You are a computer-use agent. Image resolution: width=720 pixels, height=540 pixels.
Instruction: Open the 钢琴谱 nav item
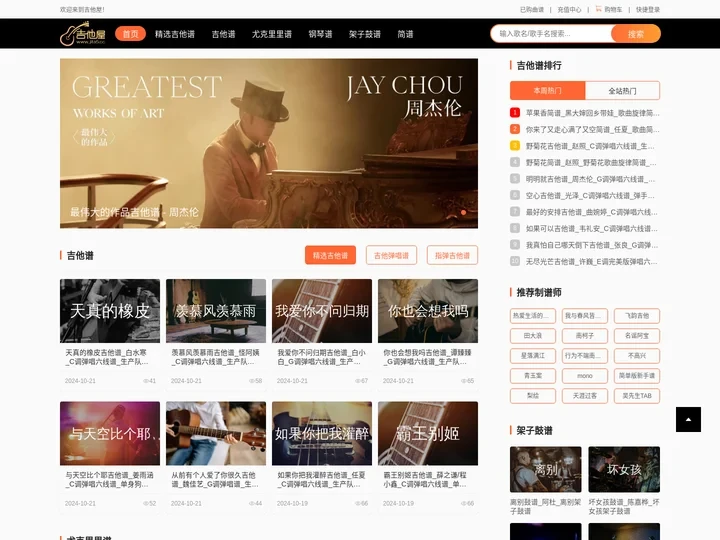click(320, 34)
